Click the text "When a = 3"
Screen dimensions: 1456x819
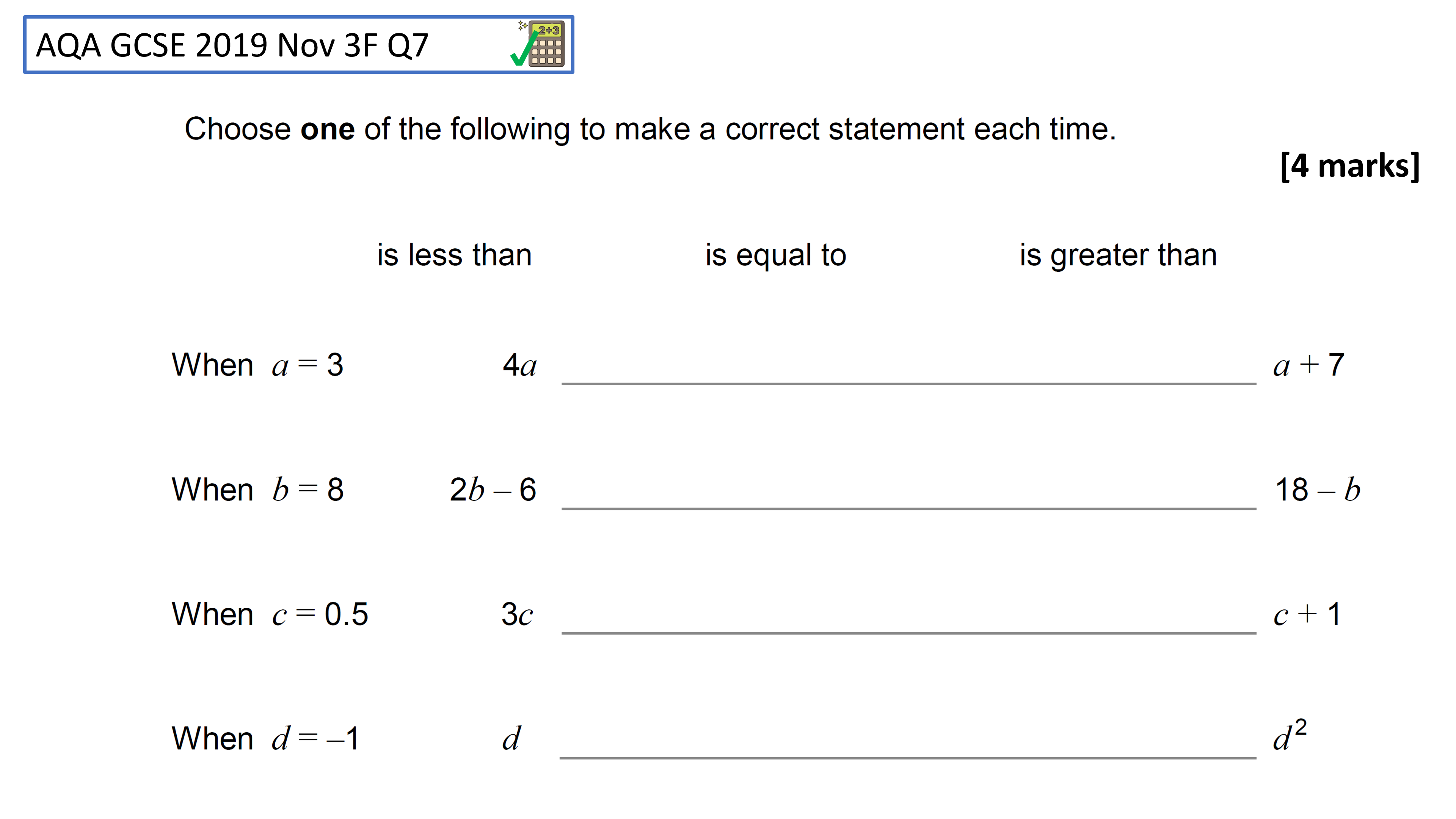[x=257, y=365]
